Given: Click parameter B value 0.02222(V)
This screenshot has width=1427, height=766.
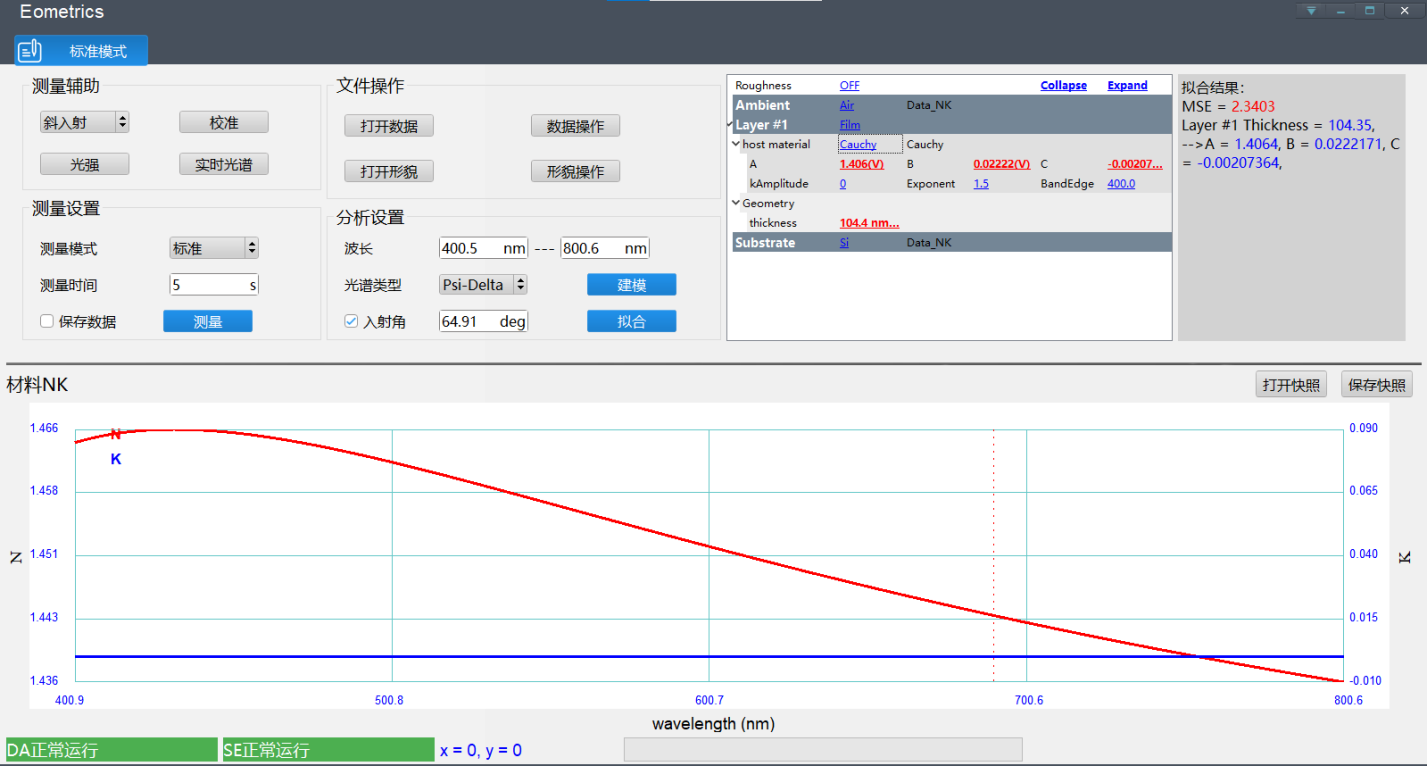Looking at the screenshot, I should [x=1001, y=164].
